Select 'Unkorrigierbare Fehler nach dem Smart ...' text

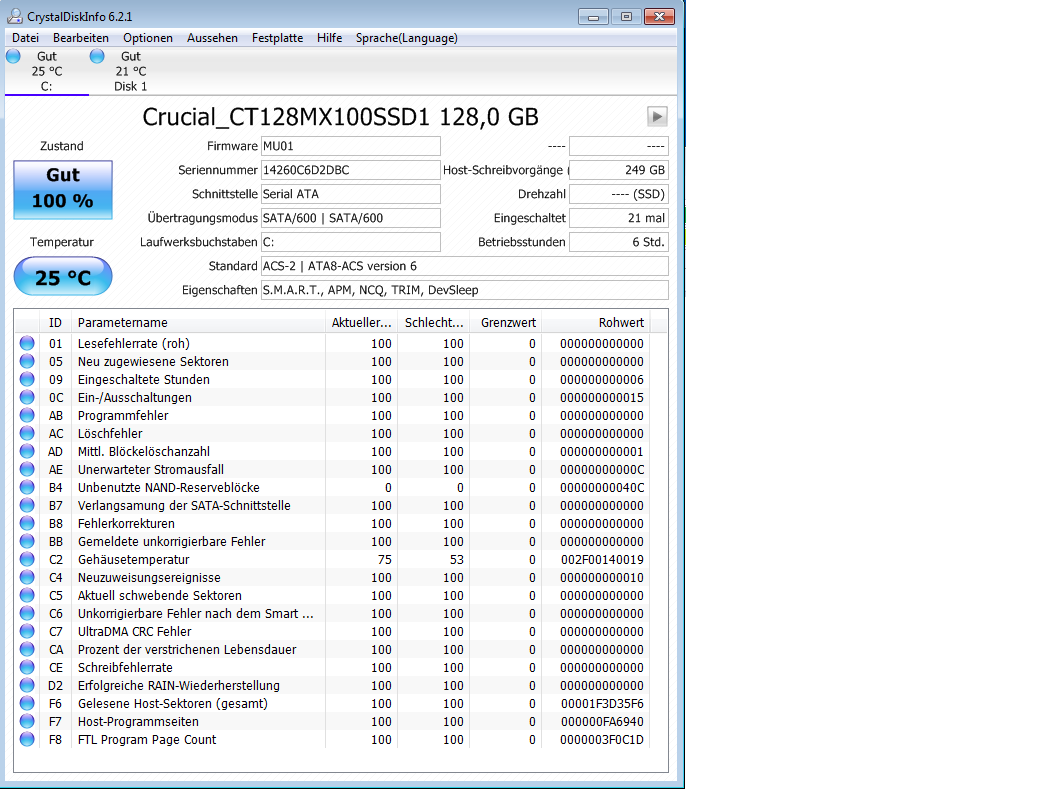click(196, 614)
